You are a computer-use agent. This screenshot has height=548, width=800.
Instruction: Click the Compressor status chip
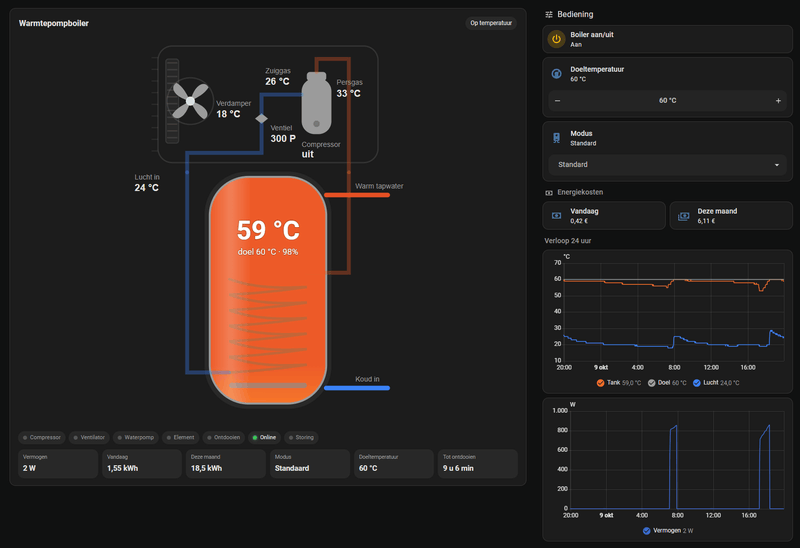click(x=41, y=437)
